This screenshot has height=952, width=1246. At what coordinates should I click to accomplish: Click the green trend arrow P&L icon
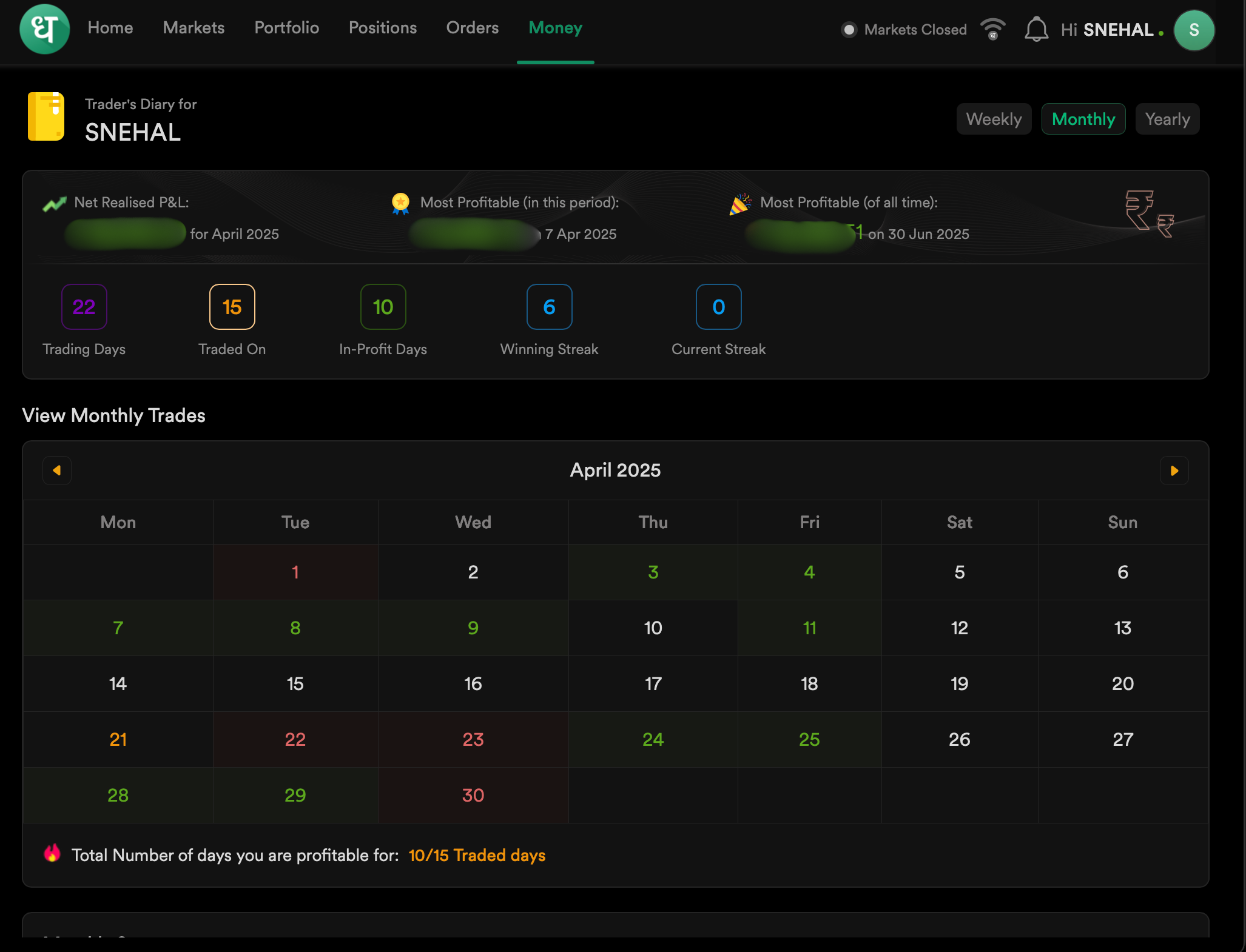[x=55, y=204]
